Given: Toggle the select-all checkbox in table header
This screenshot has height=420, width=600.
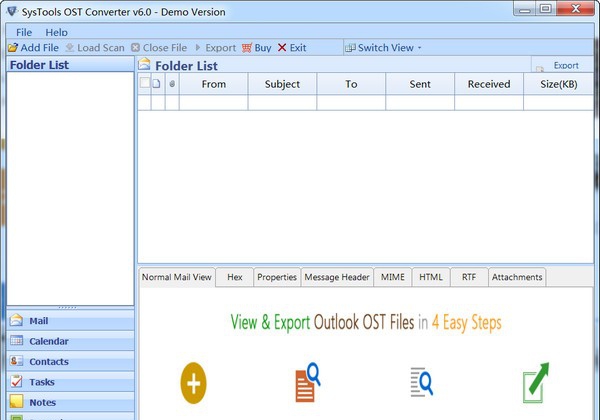Looking at the screenshot, I should click(145, 83).
